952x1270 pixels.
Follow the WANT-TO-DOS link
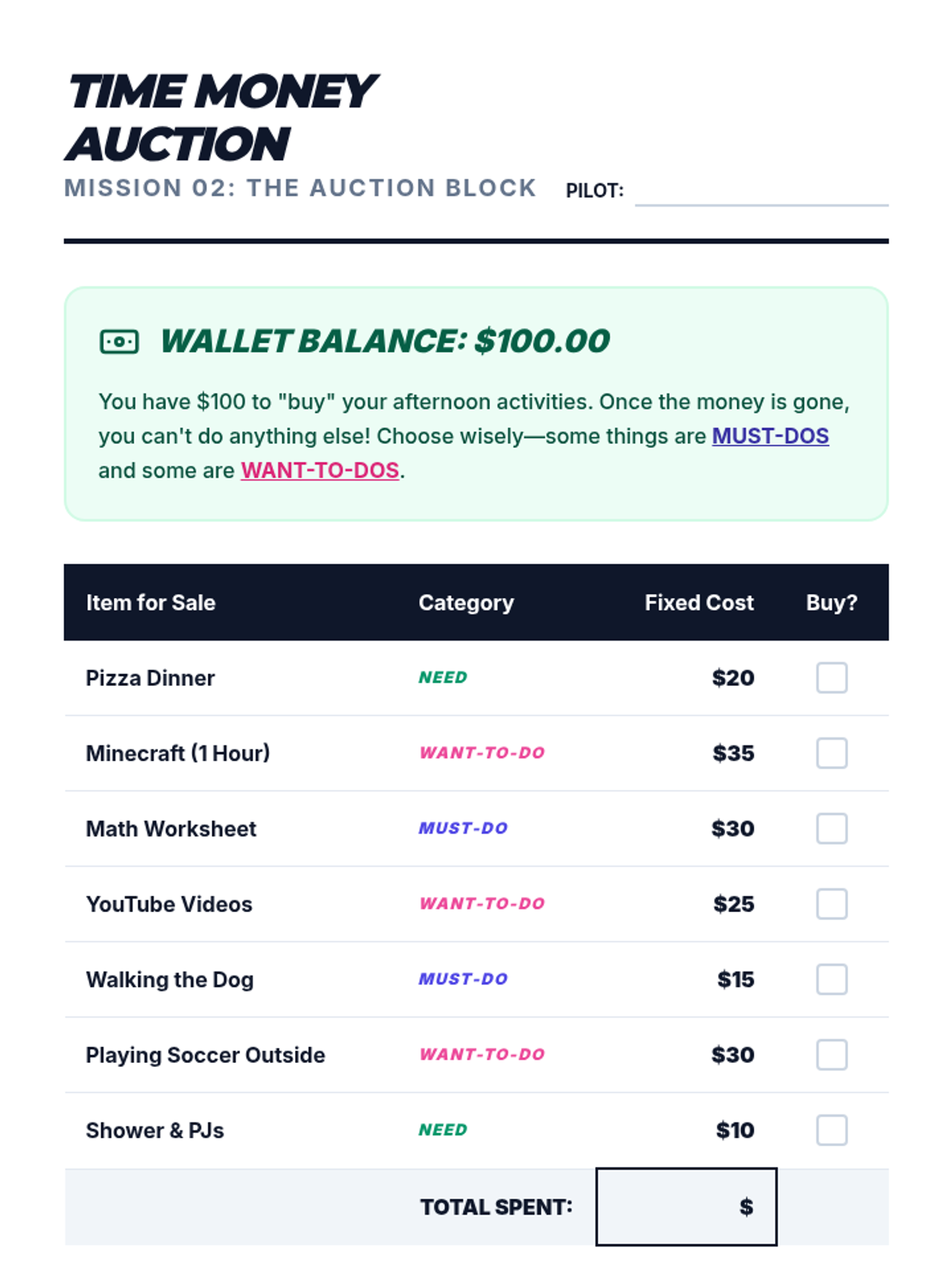pyautogui.click(x=320, y=471)
